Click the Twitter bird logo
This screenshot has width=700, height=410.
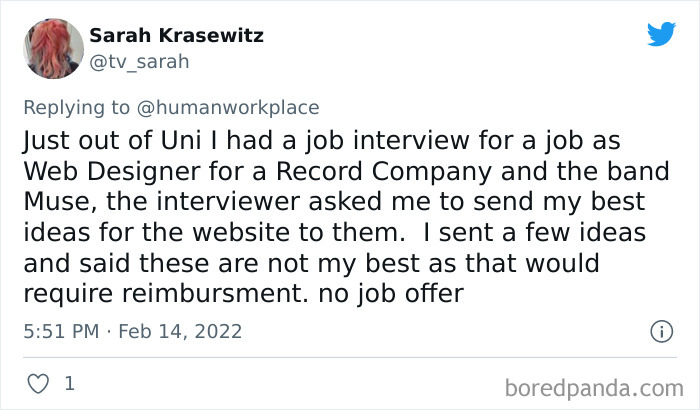pyautogui.click(x=661, y=35)
